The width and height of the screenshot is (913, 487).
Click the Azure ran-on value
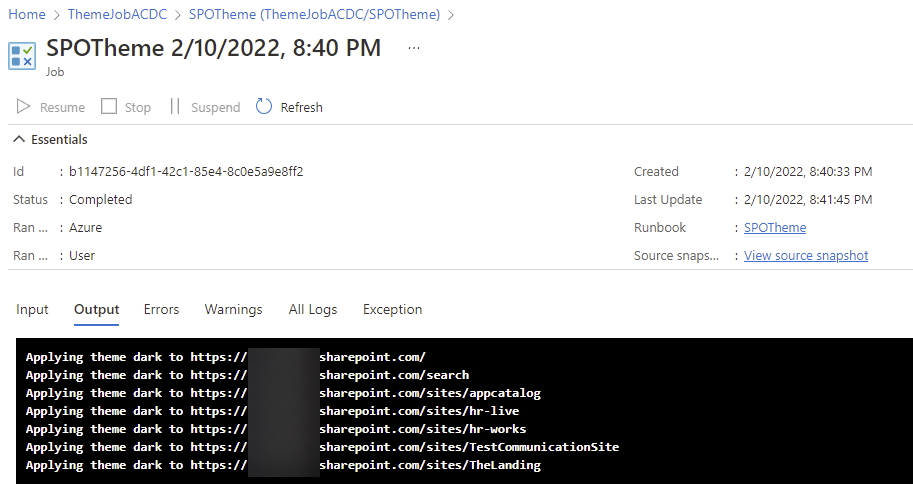coord(86,228)
